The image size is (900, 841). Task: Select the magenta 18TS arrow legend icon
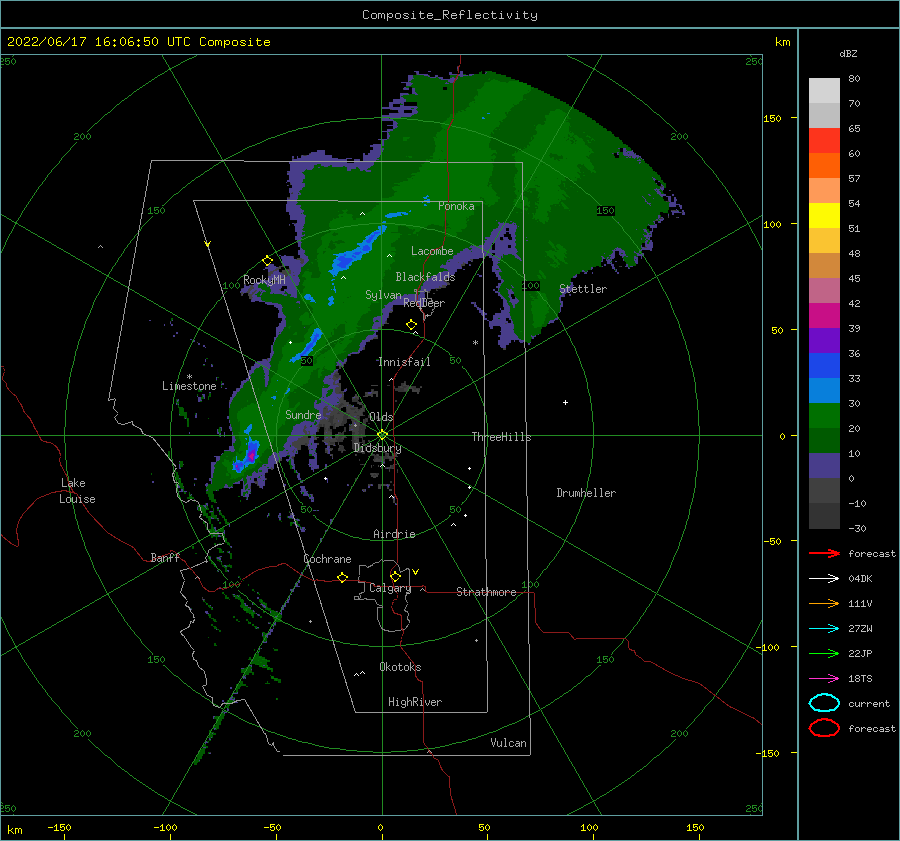pos(824,679)
